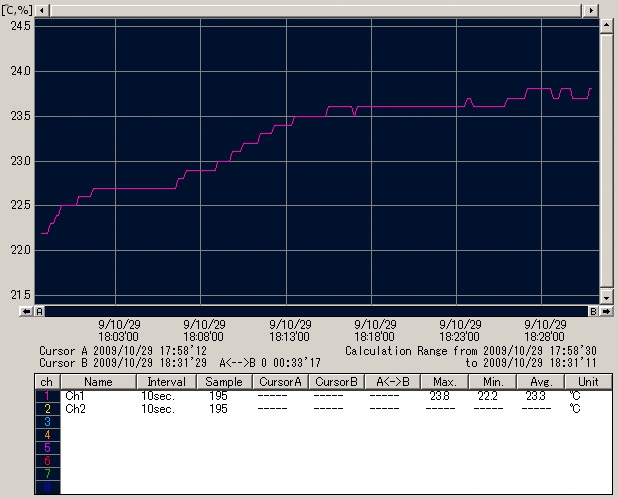The image size is (618, 498).
Task: Select channel 6 color box
Action: click(47, 461)
